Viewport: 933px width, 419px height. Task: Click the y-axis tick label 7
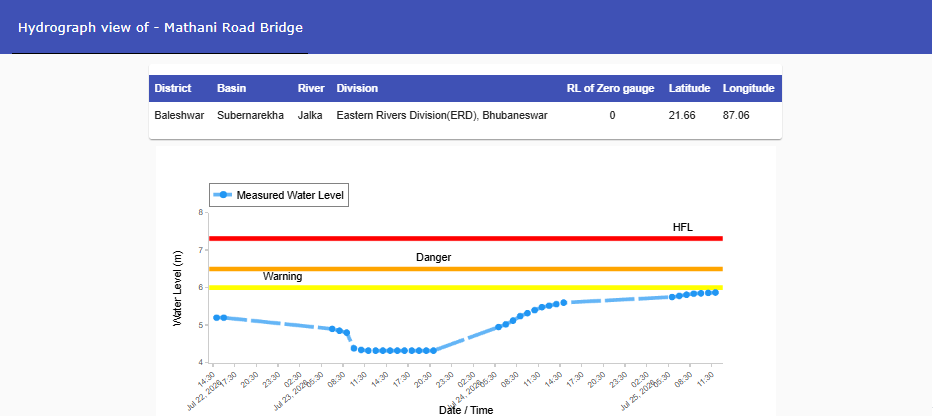201,250
